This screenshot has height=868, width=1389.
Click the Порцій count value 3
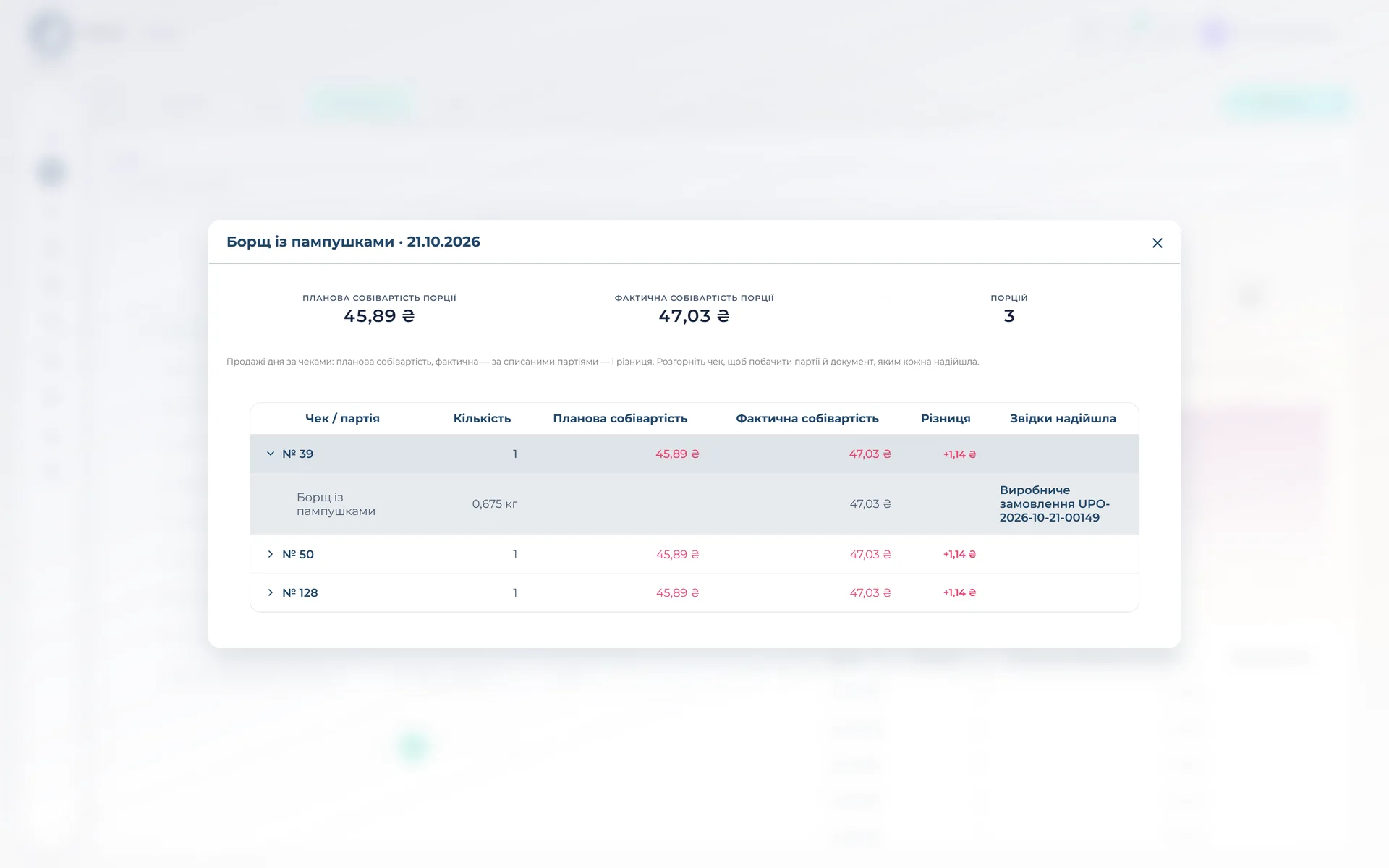coord(1009,316)
